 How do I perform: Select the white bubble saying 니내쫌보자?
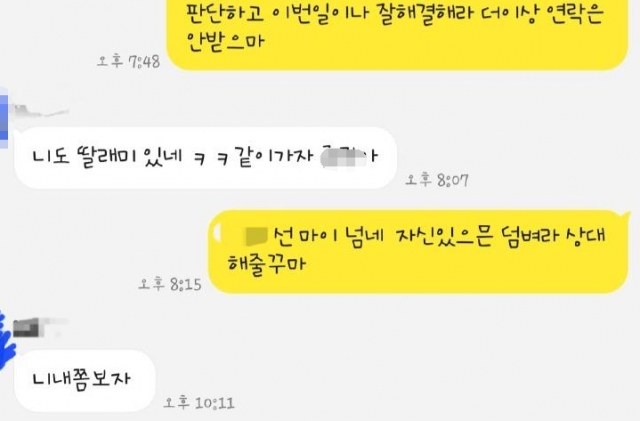85,380
